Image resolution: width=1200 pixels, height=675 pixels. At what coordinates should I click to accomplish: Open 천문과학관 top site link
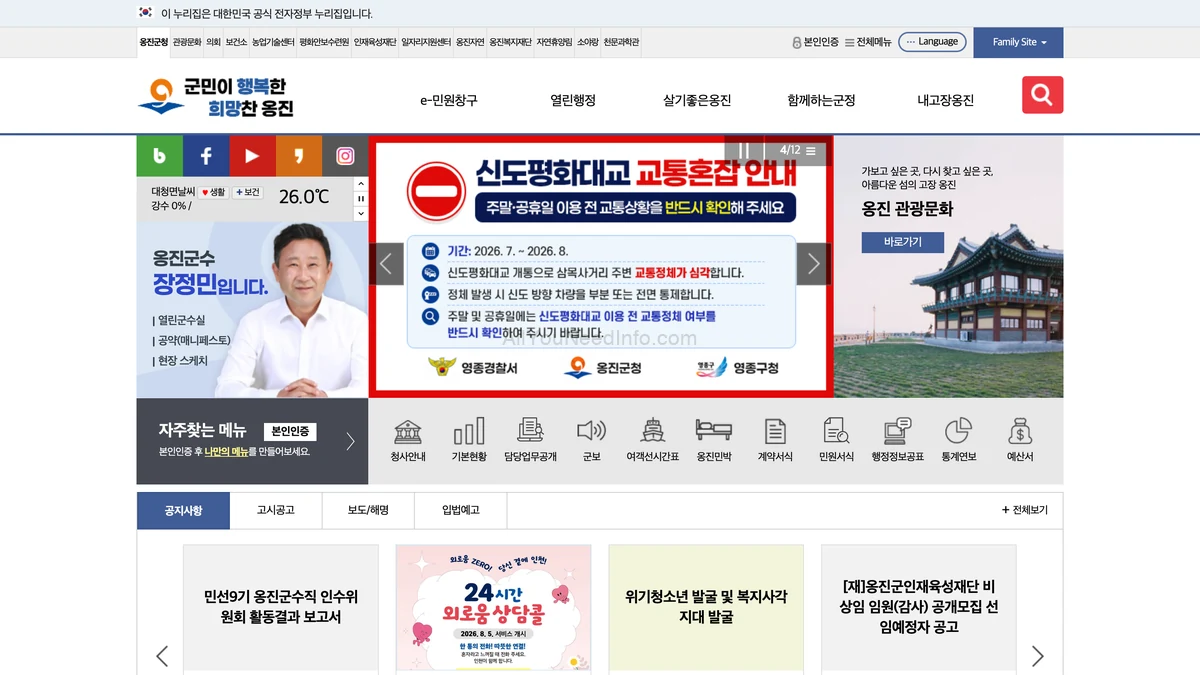coord(621,42)
